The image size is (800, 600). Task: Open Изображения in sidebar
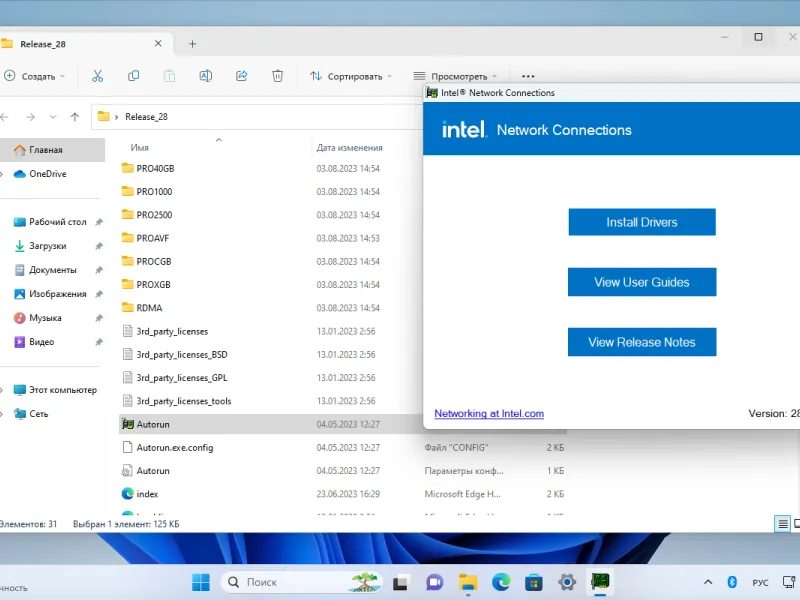click(58, 294)
